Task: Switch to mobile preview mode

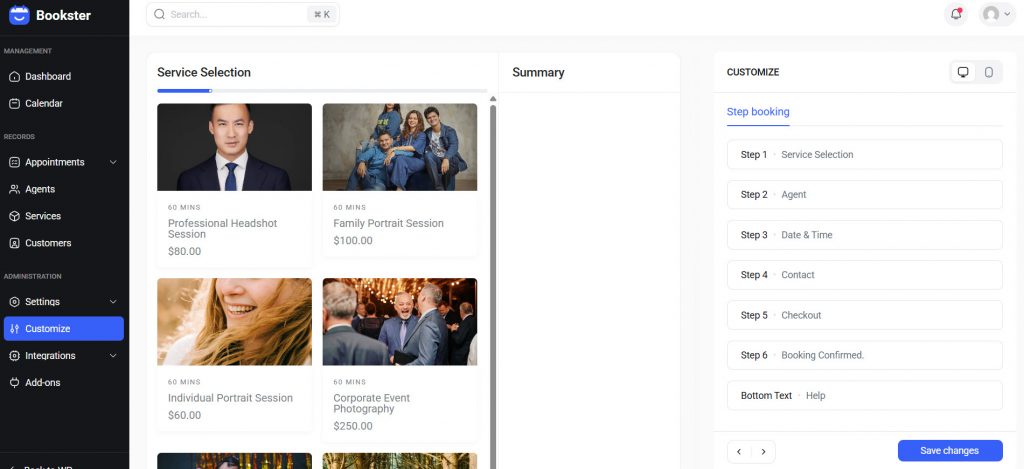Action: click(x=989, y=72)
